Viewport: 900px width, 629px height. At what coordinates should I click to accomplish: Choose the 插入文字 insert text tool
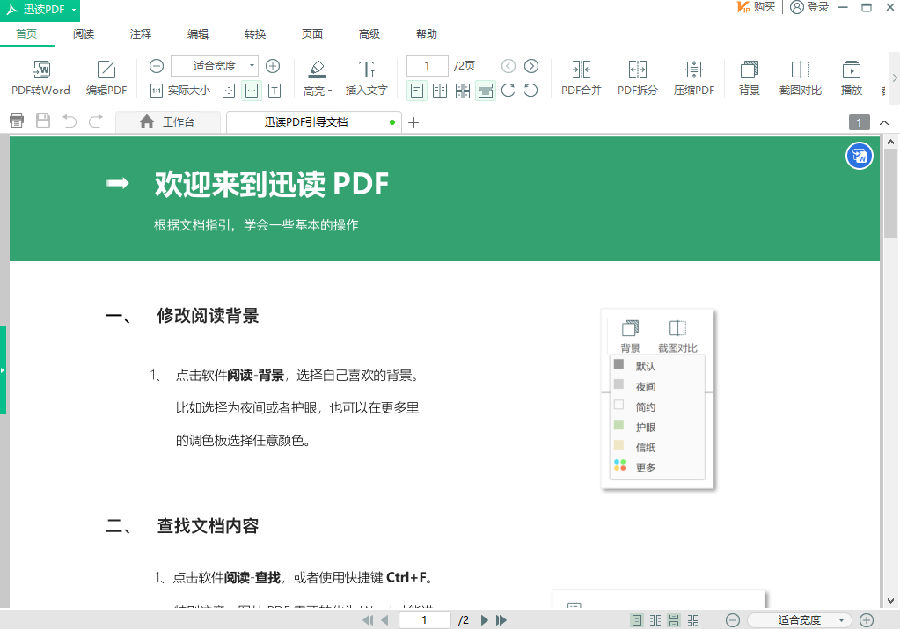366,79
